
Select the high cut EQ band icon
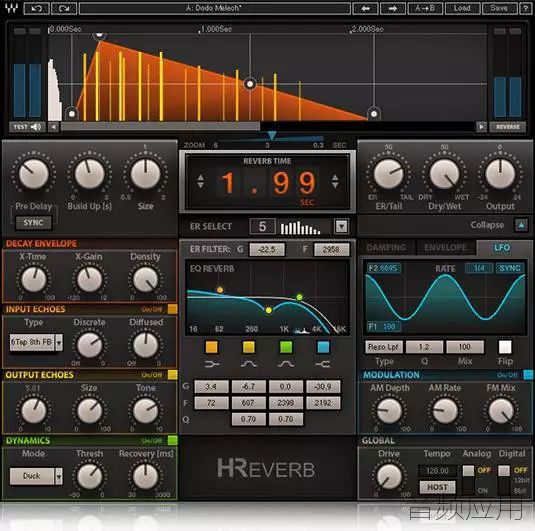(323, 364)
